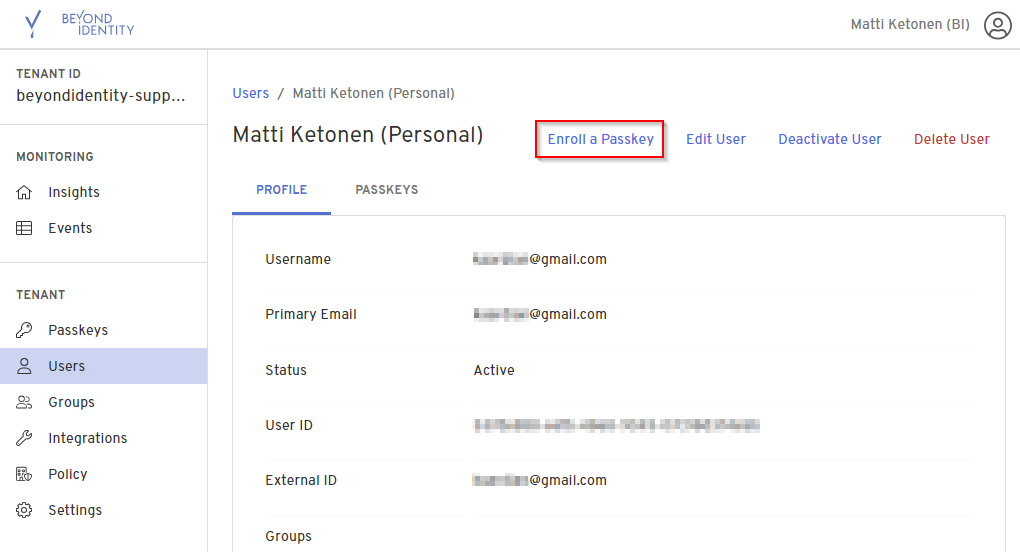The width and height of the screenshot is (1020, 552).
Task: Click Deactivate User
Action: (x=830, y=139)
